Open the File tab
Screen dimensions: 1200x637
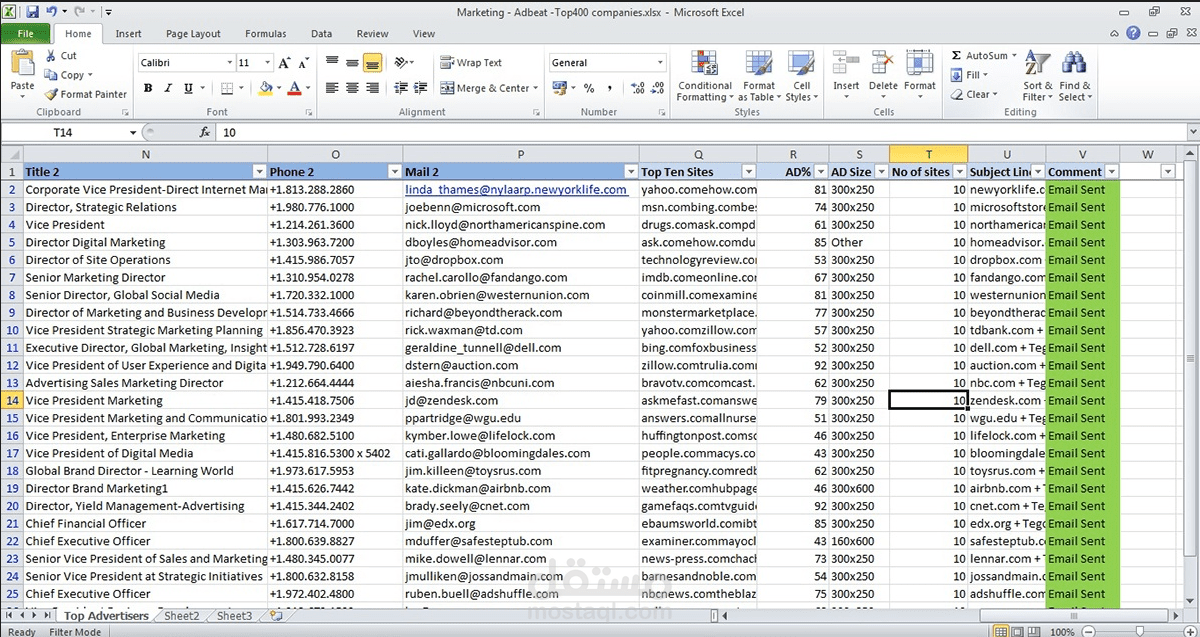26,34
